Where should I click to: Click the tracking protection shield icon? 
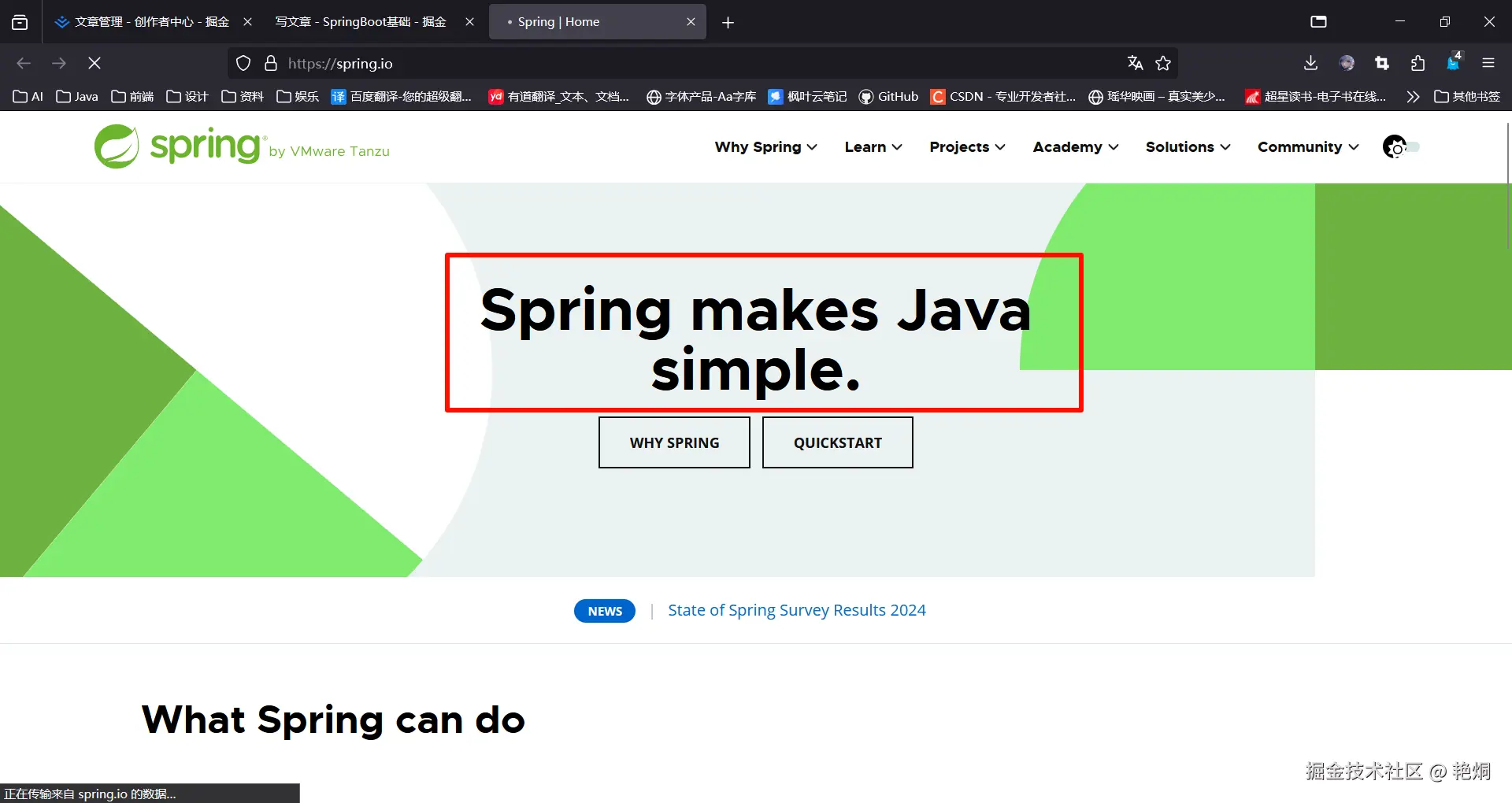[x=243, y=63]
